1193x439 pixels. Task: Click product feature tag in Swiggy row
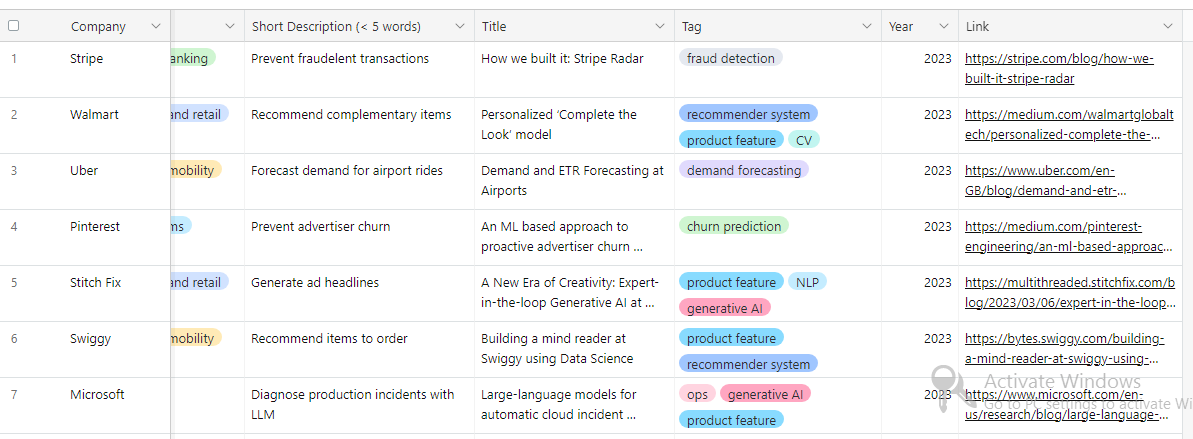point(730,338)
